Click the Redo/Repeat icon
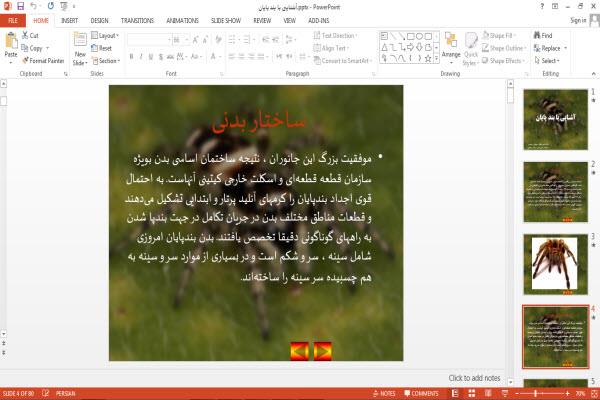Screen dimensions: 600x400 click(x=51, y=6)
